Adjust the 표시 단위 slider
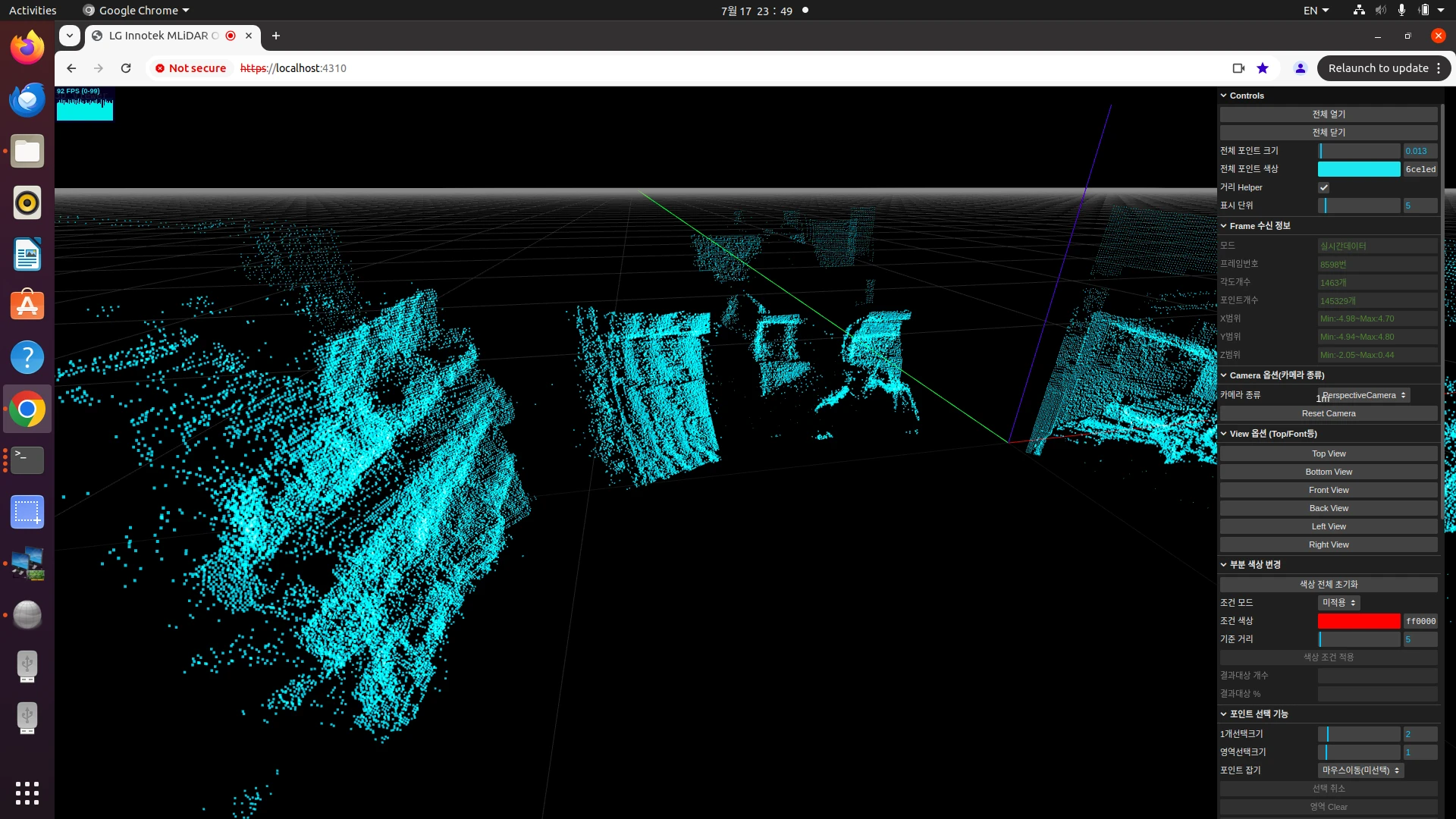This screenshot has width=1456, height=819. point(1359,206)
